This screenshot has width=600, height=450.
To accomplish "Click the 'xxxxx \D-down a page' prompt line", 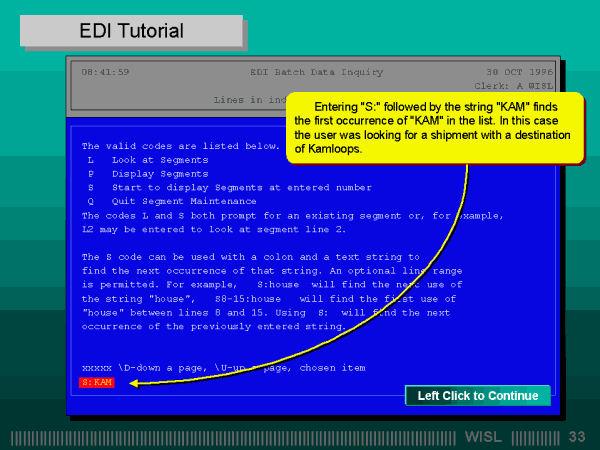I will (223, 368).
